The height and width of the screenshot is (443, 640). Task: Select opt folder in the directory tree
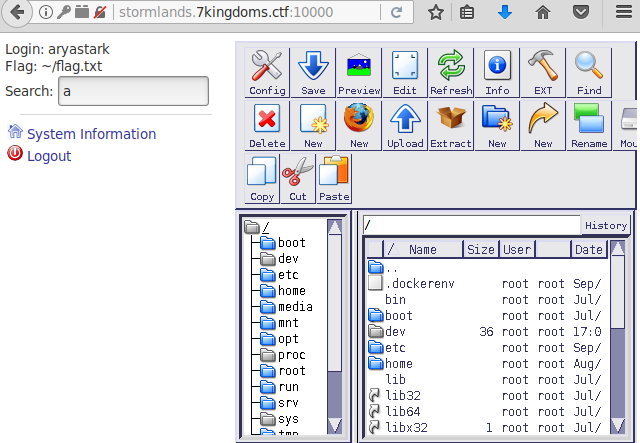[288, 338]
